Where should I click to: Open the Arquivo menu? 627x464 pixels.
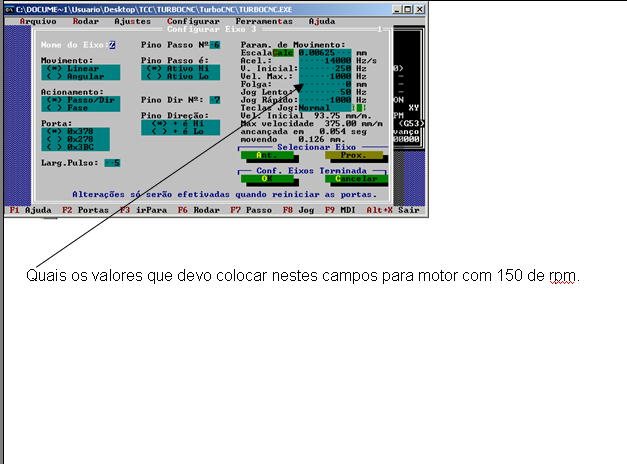pyautogui.click(x=38, y=21)
